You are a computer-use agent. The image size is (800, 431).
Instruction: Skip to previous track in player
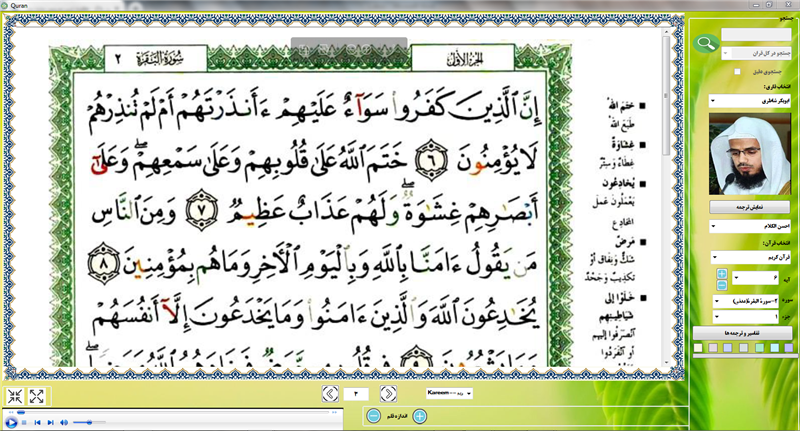click(x=37, y=422)
